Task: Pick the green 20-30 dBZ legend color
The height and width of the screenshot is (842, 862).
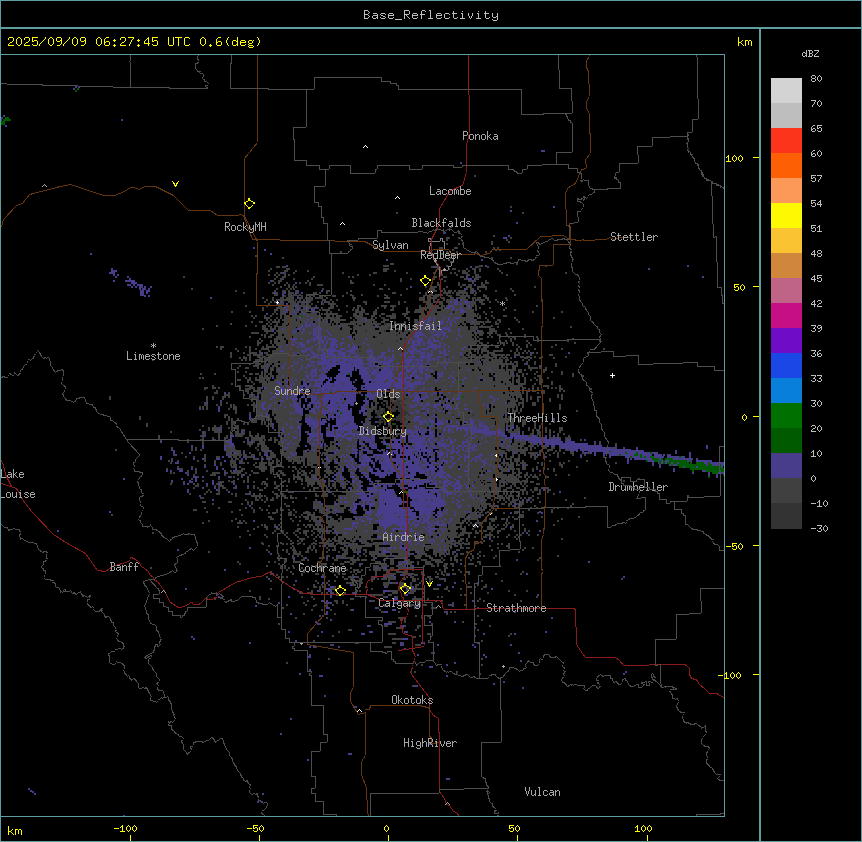Action: tap(786, 416)
